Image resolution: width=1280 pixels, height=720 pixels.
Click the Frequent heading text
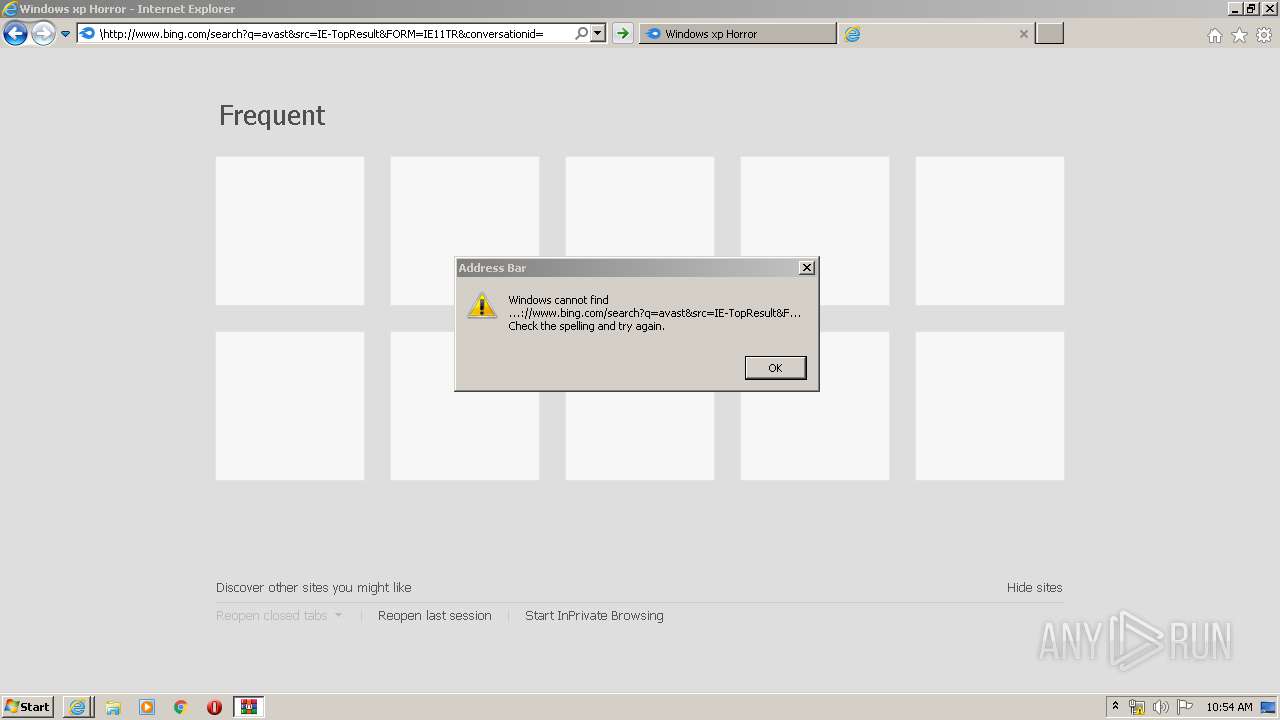272,116
